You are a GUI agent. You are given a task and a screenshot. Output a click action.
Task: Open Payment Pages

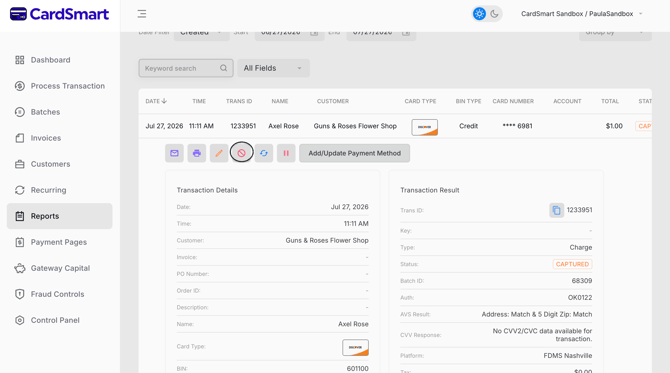point(59,242)
